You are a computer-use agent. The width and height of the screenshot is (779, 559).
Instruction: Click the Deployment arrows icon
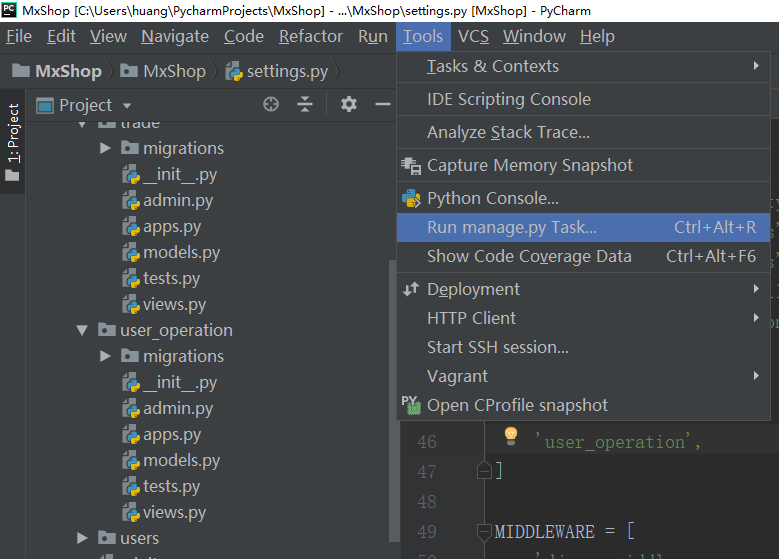pyautogui.click(x=411, y=289)
